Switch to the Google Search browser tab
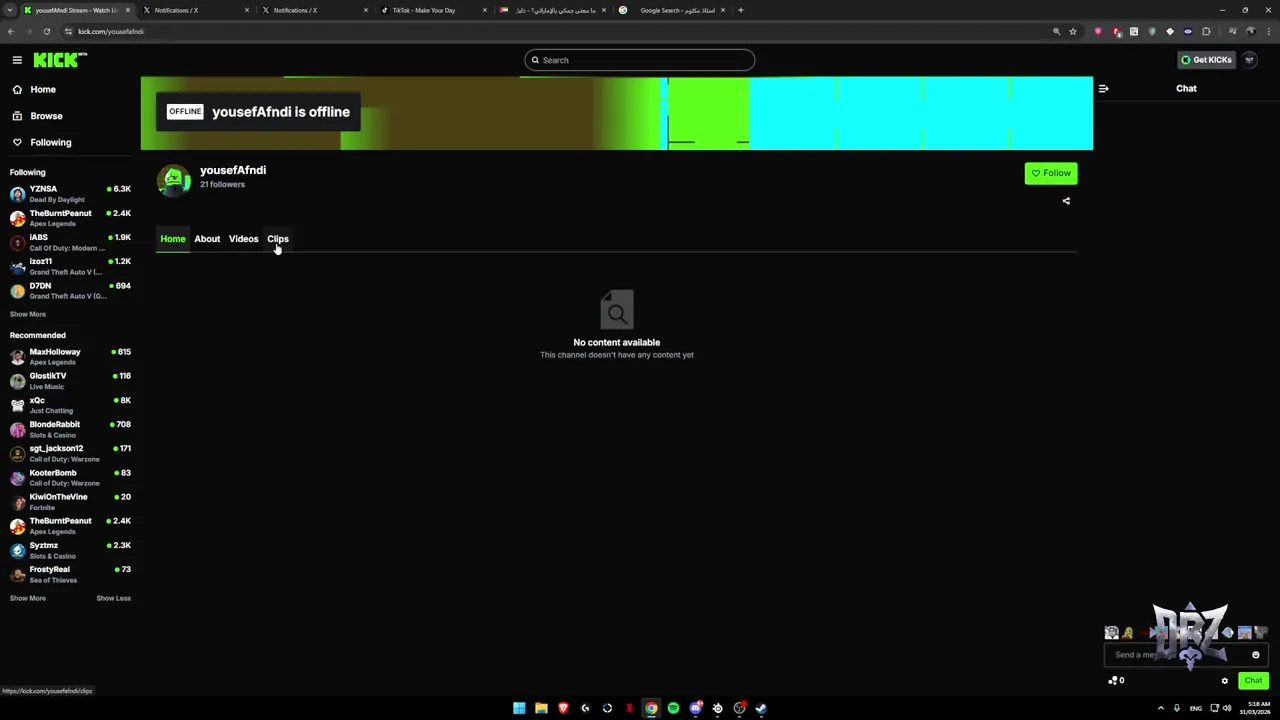 672,10
